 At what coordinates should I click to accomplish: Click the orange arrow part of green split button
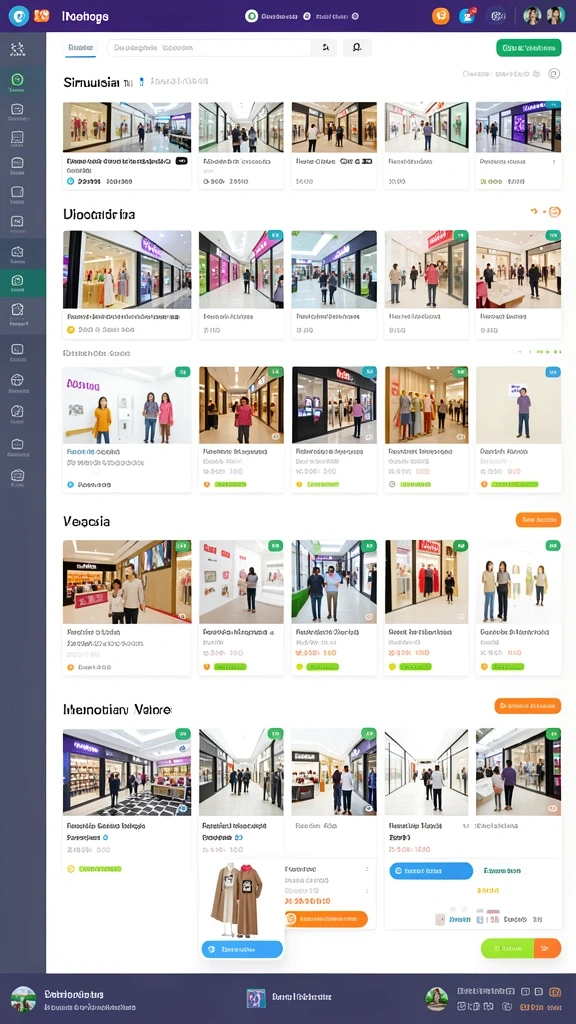[x=547, y=948]
